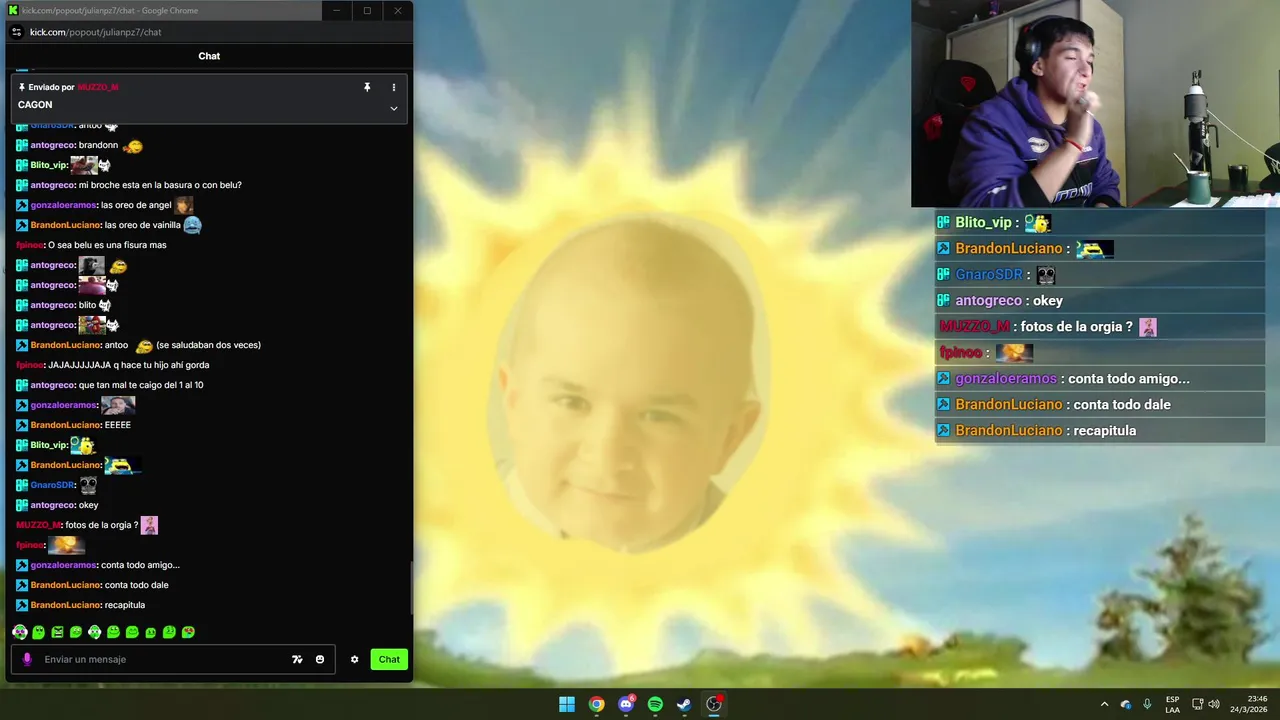Viewport: 1280px width, 720px height.
Task: Open Blito_vip username above antogreco mi broche
Action: tap(49, 165)
